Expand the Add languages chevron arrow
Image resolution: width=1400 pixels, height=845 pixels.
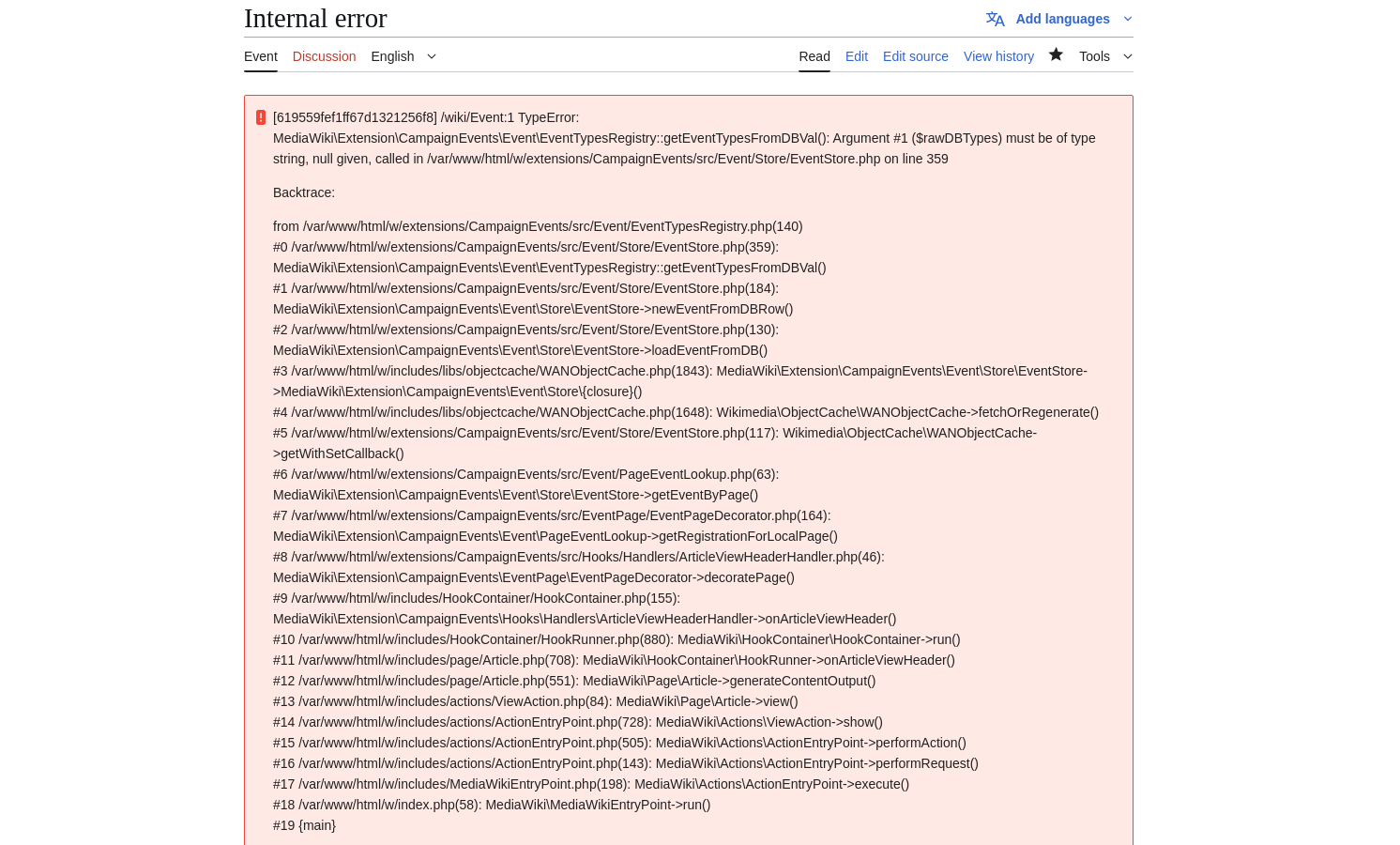1128,19
